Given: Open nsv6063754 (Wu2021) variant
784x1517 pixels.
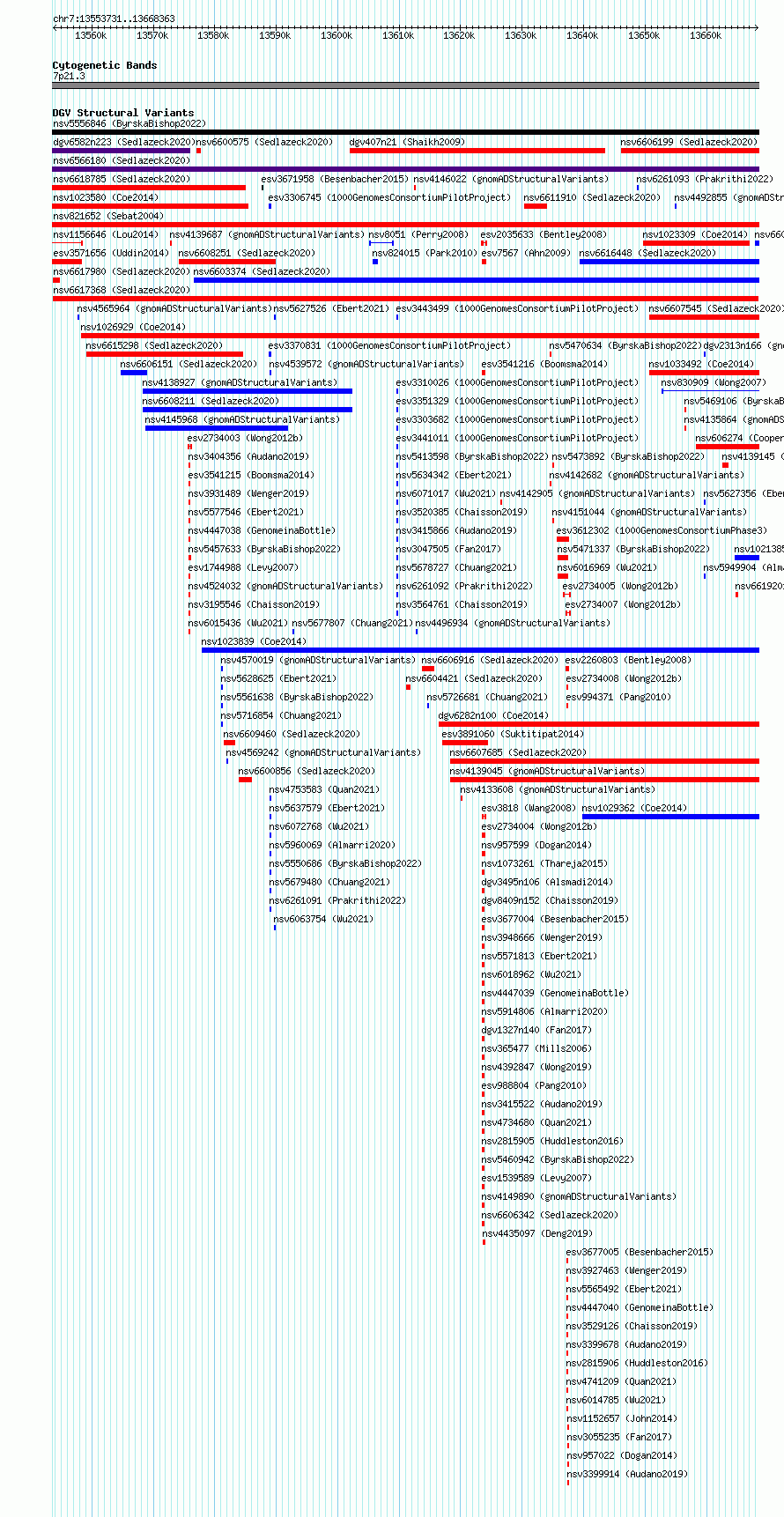Looking at the screenshot, I should [323, 919].
